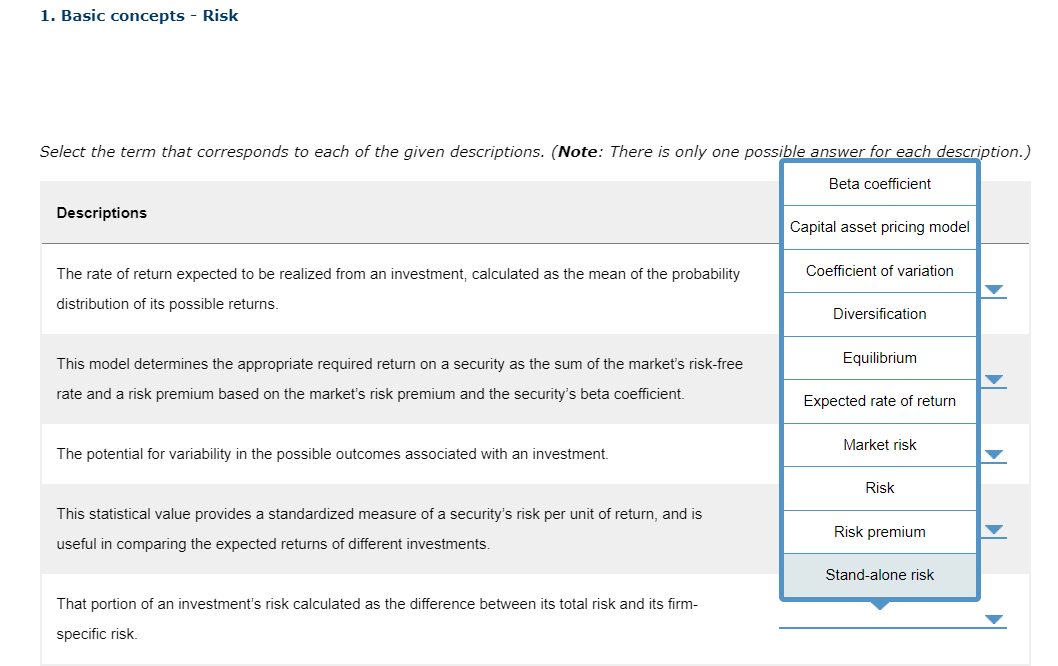Select "Beta coefficient" from the open dropdown list
Viewport: 1058px width, 666px height.
point(880,184)
